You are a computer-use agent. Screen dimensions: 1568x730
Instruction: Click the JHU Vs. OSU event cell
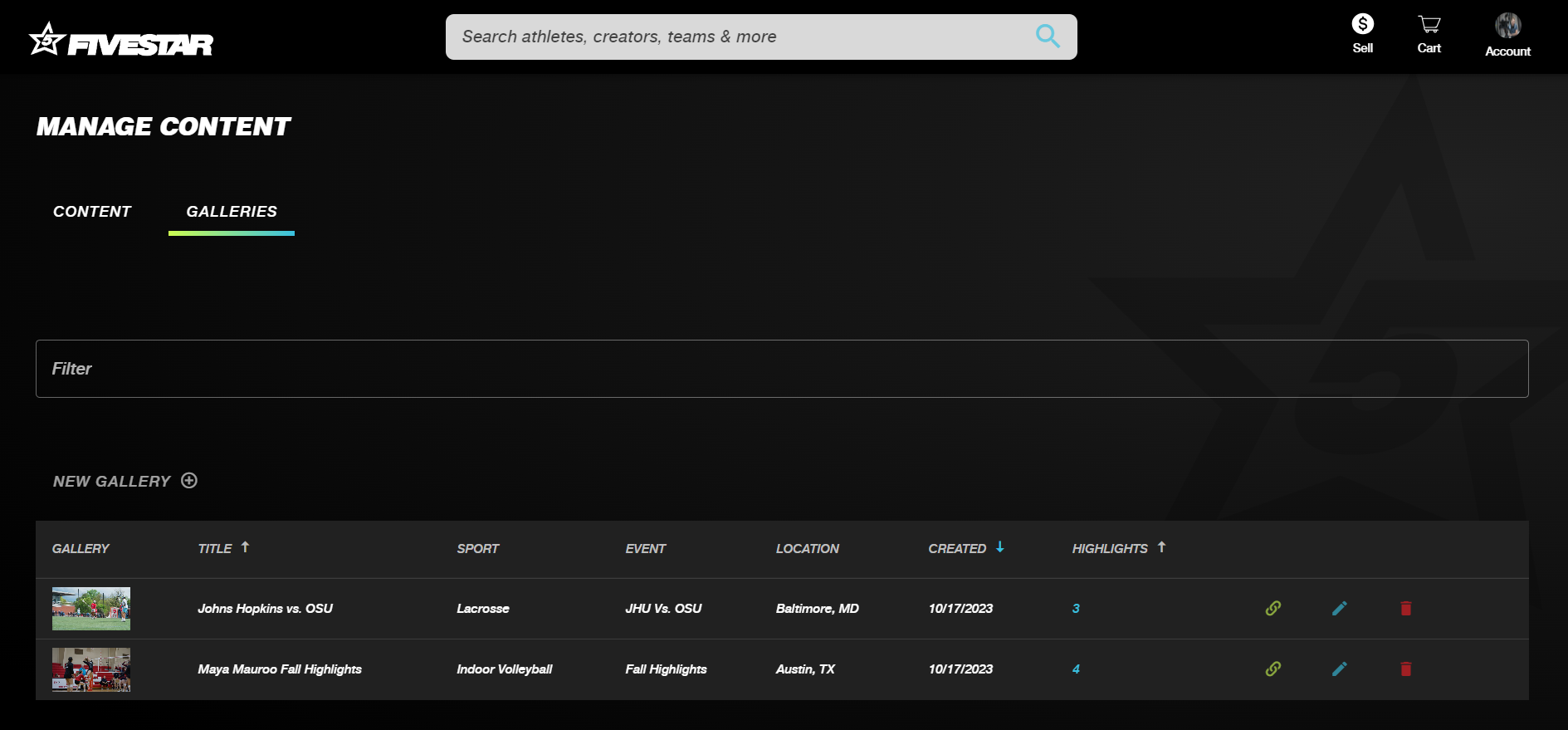pos(663,609)
